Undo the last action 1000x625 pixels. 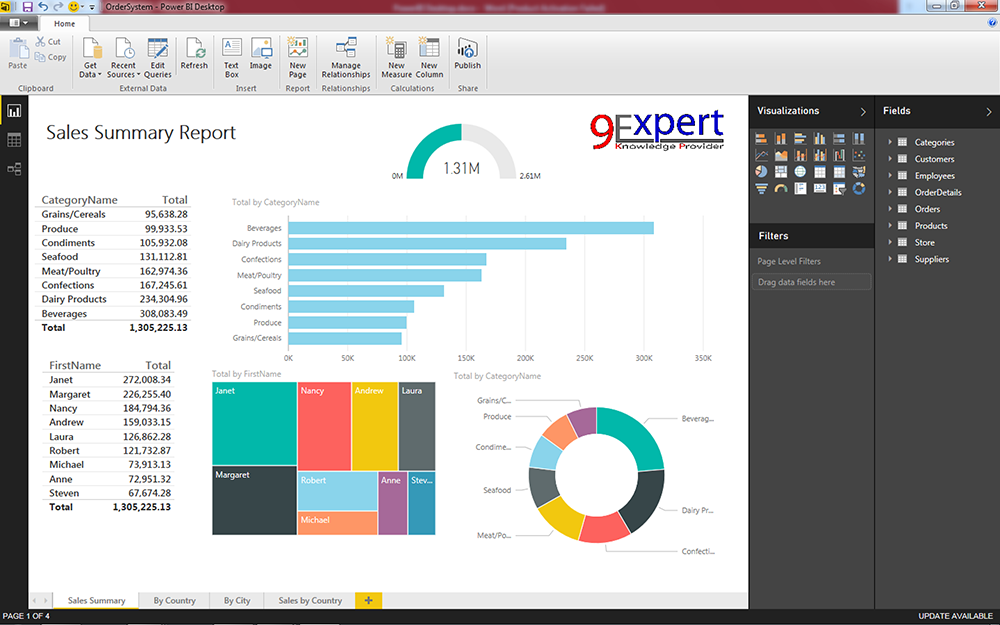point(43,6)
